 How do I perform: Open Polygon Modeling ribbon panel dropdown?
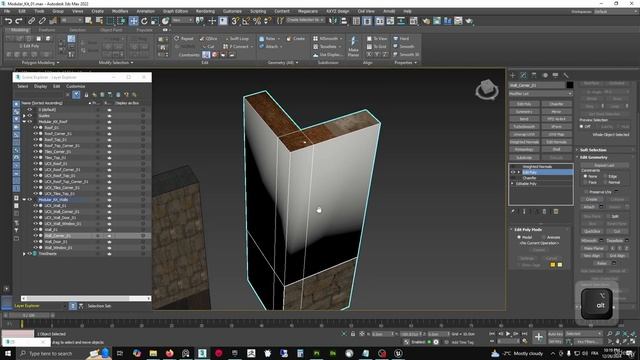(40, 62)
